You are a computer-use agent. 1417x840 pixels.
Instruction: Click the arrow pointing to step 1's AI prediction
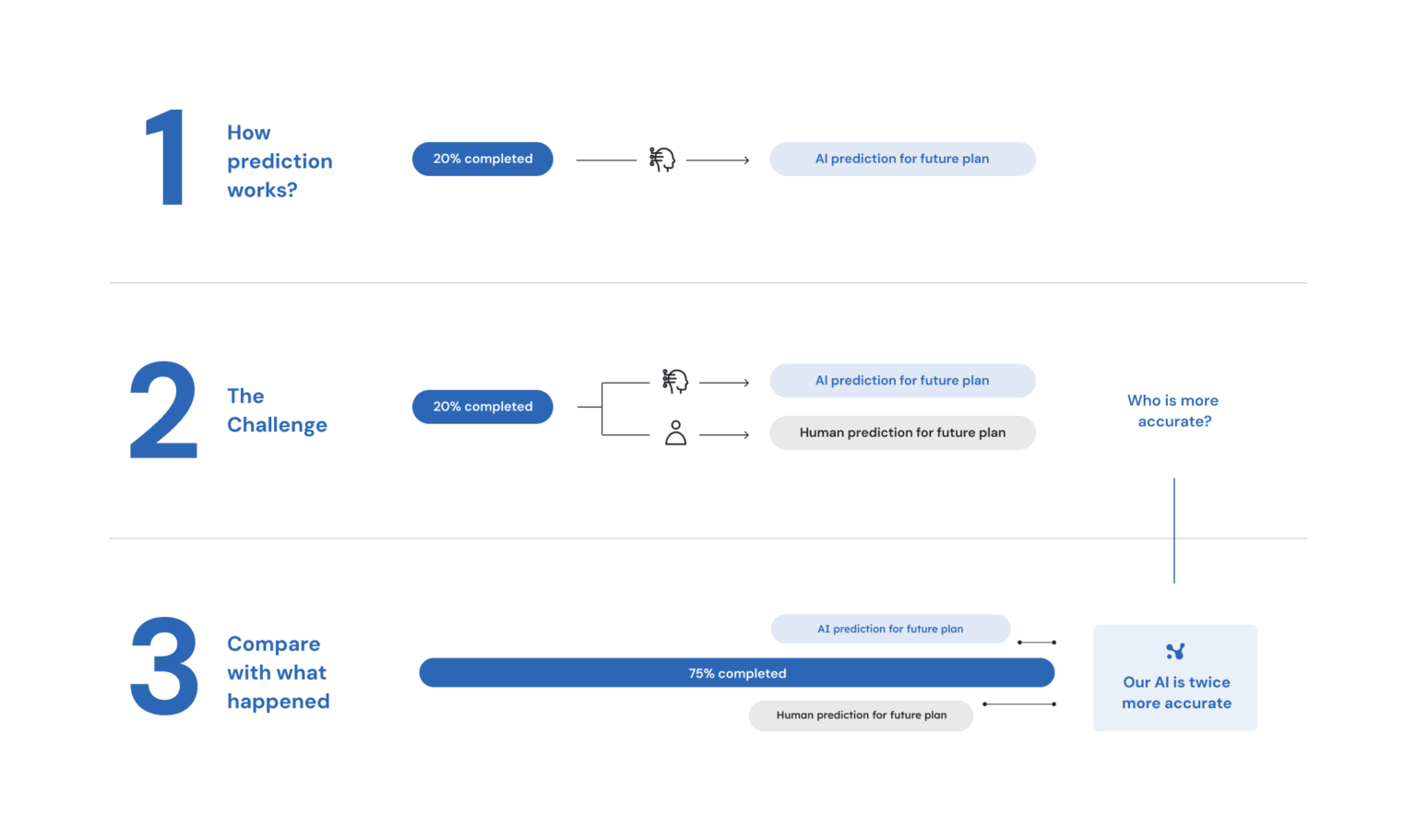pyautogui.click(x=718, y=160)
